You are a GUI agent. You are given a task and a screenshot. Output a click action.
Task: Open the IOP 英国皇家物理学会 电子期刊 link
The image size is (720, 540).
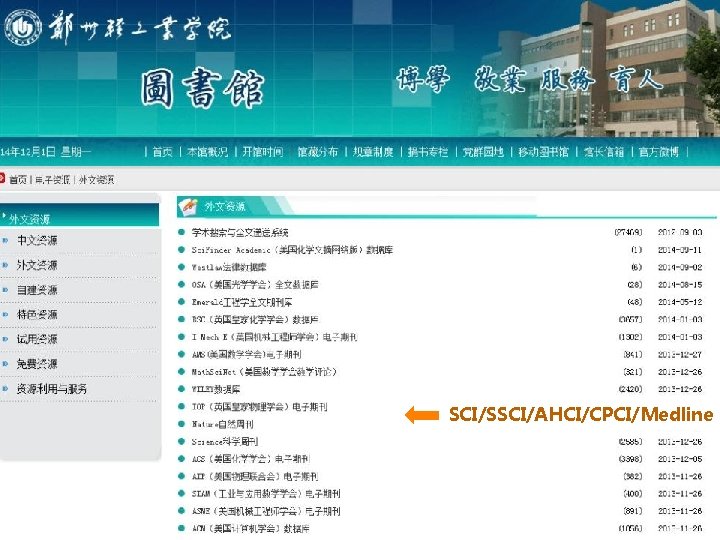(259, 407)
